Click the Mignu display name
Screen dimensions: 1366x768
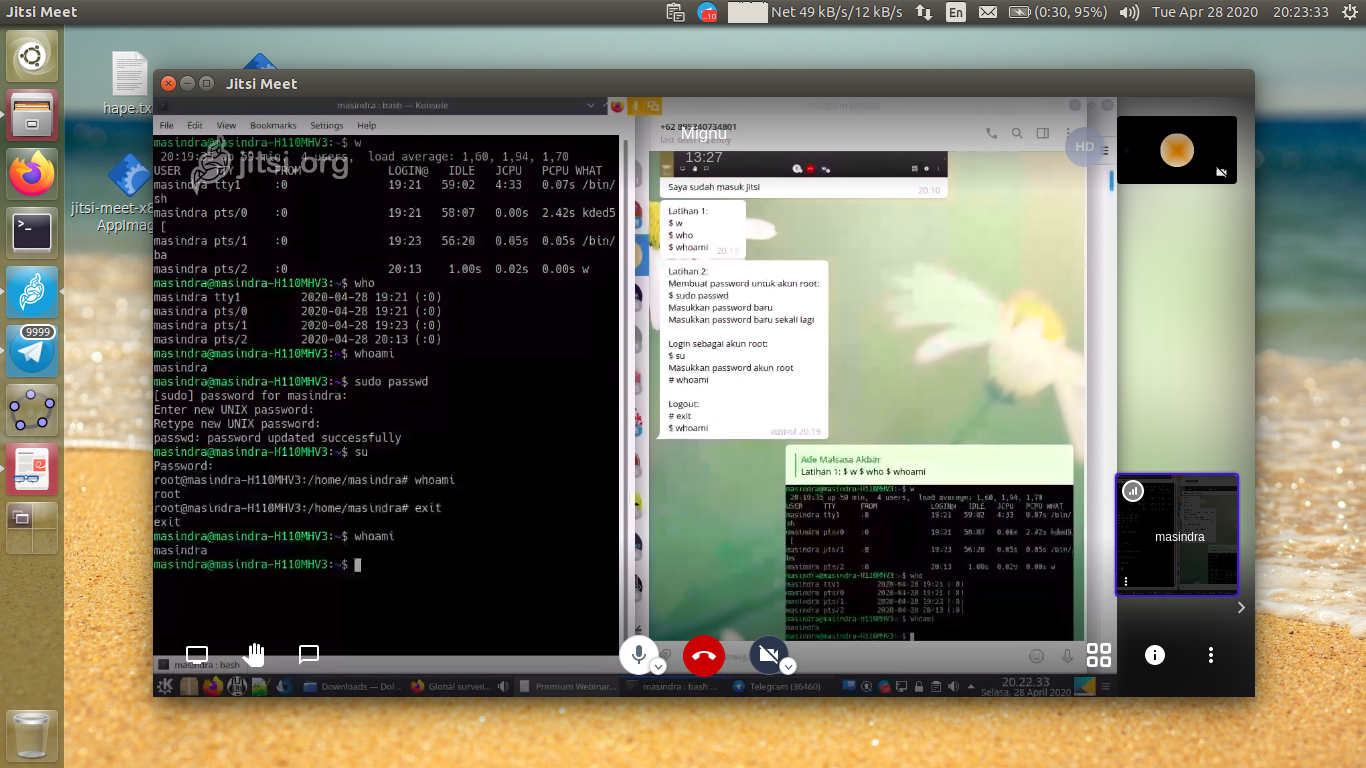pos(703,133)
